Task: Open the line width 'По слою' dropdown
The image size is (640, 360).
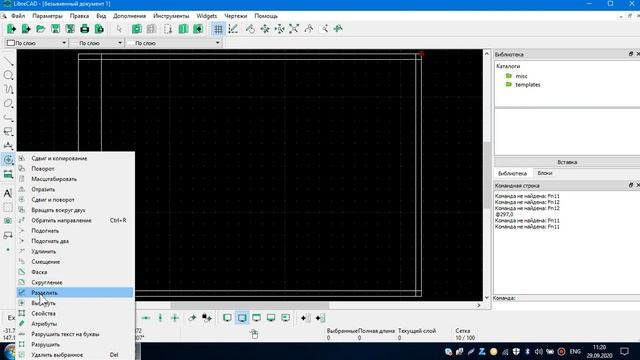Action: click(x=96, y=43)
